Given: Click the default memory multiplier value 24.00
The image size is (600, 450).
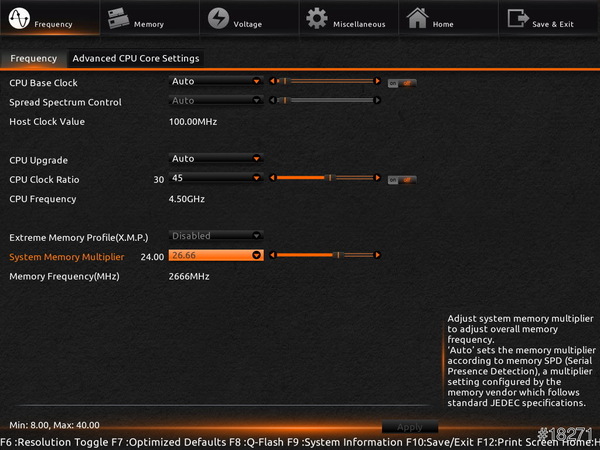Looking at the screenshot, I should (x=152, y=257).
